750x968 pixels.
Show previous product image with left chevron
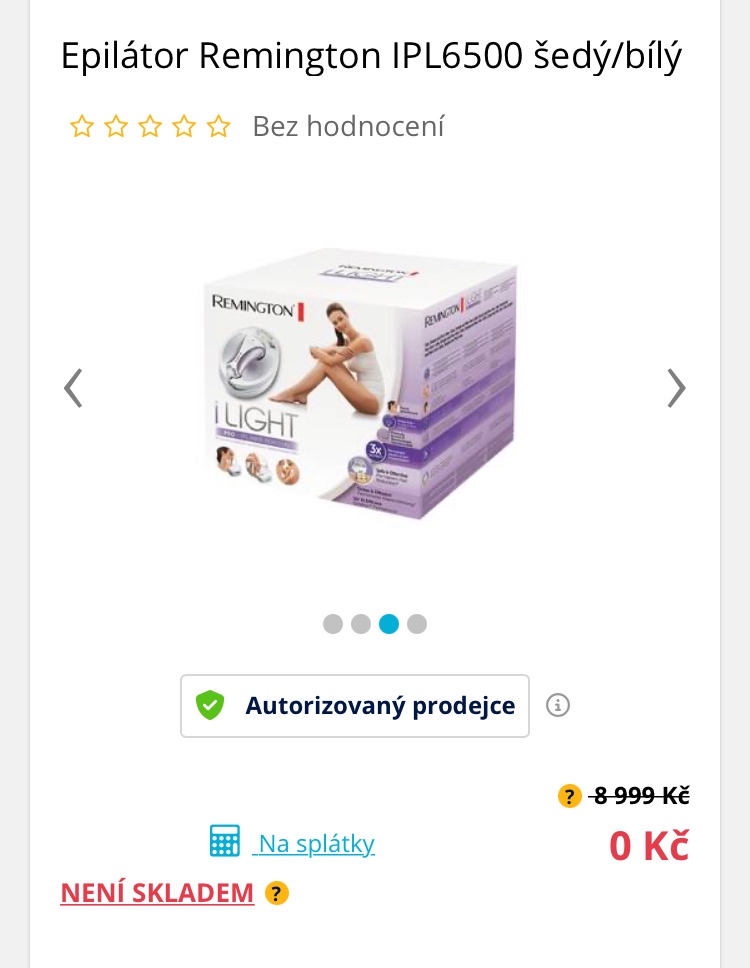pyautogui.click(x=73, y=388)
